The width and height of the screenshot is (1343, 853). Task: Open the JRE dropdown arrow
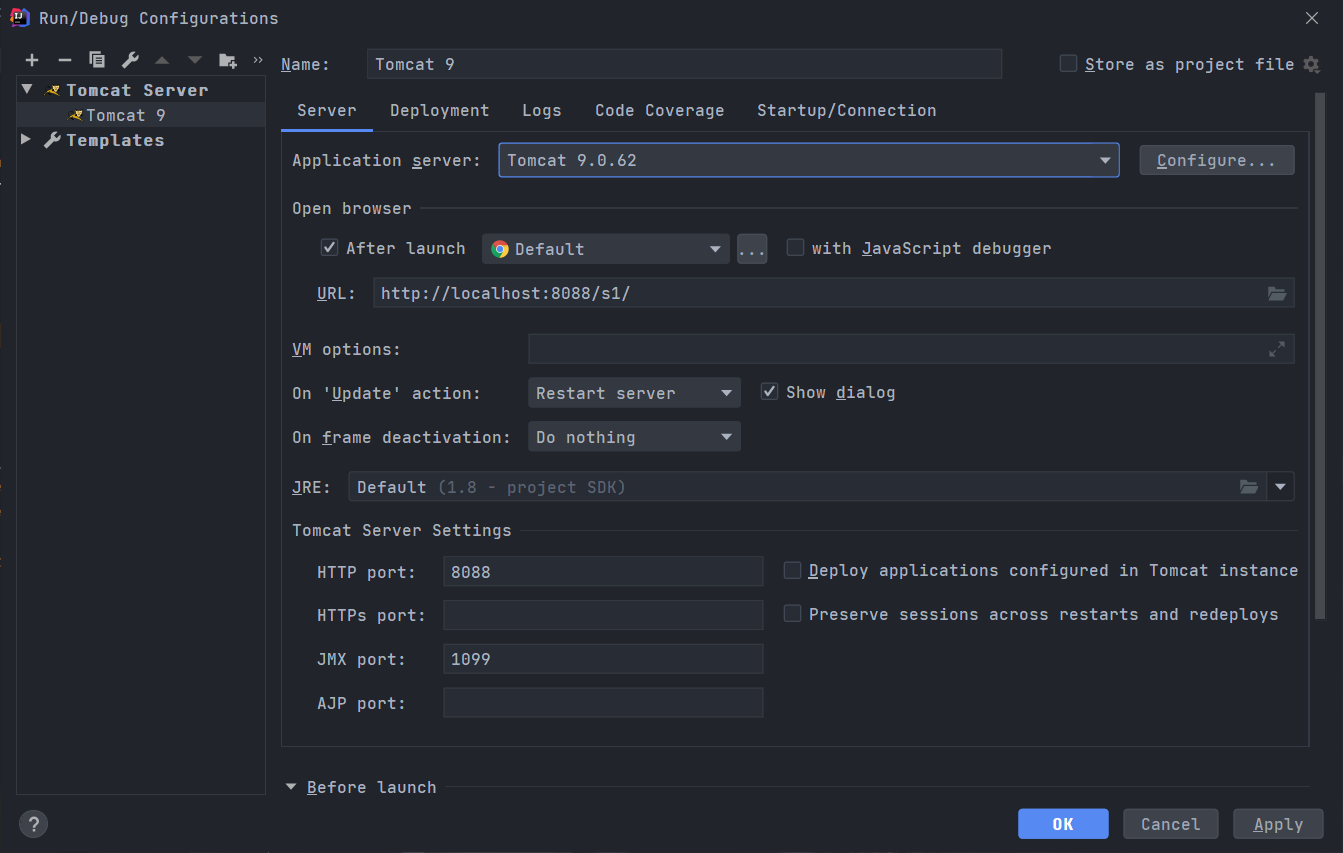(1280, 487)
